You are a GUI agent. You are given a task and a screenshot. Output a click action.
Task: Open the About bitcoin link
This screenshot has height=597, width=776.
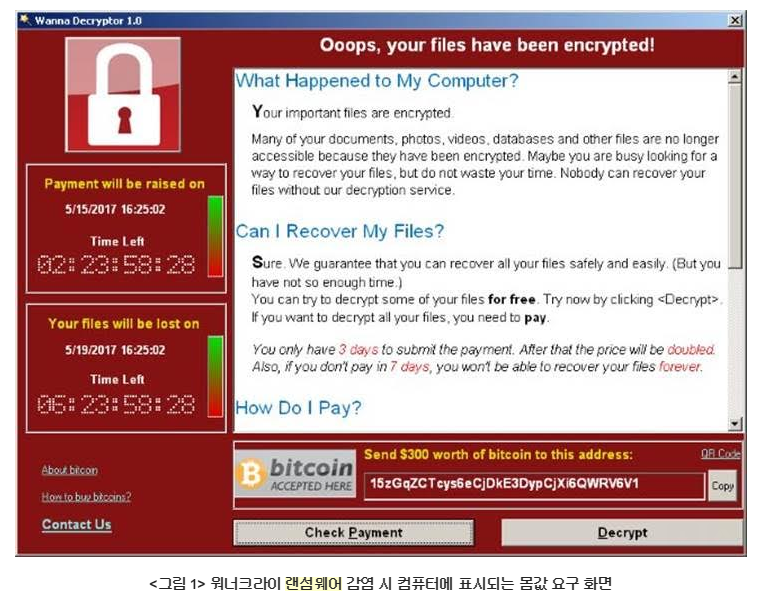click(70, 470)
